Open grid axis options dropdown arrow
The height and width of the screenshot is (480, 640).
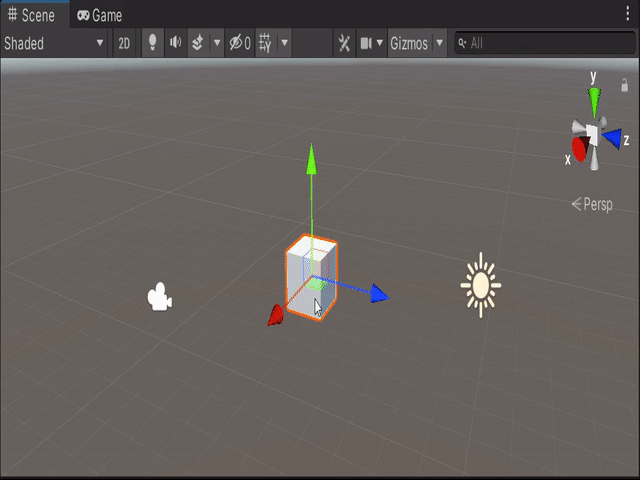click(284, 43)
